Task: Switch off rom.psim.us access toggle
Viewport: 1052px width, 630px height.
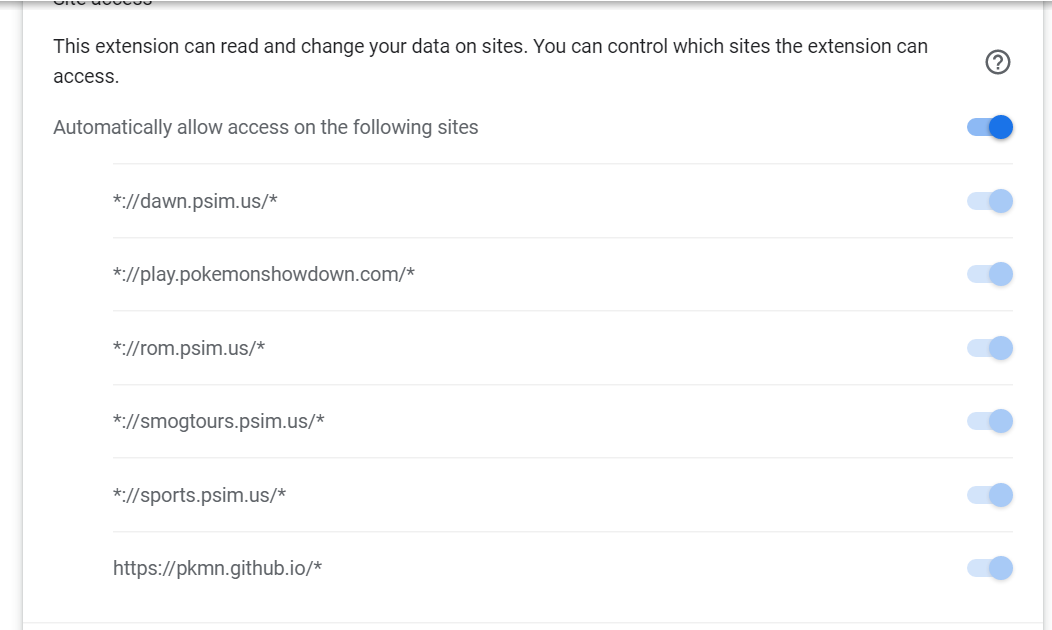Action: coord(990,348)
